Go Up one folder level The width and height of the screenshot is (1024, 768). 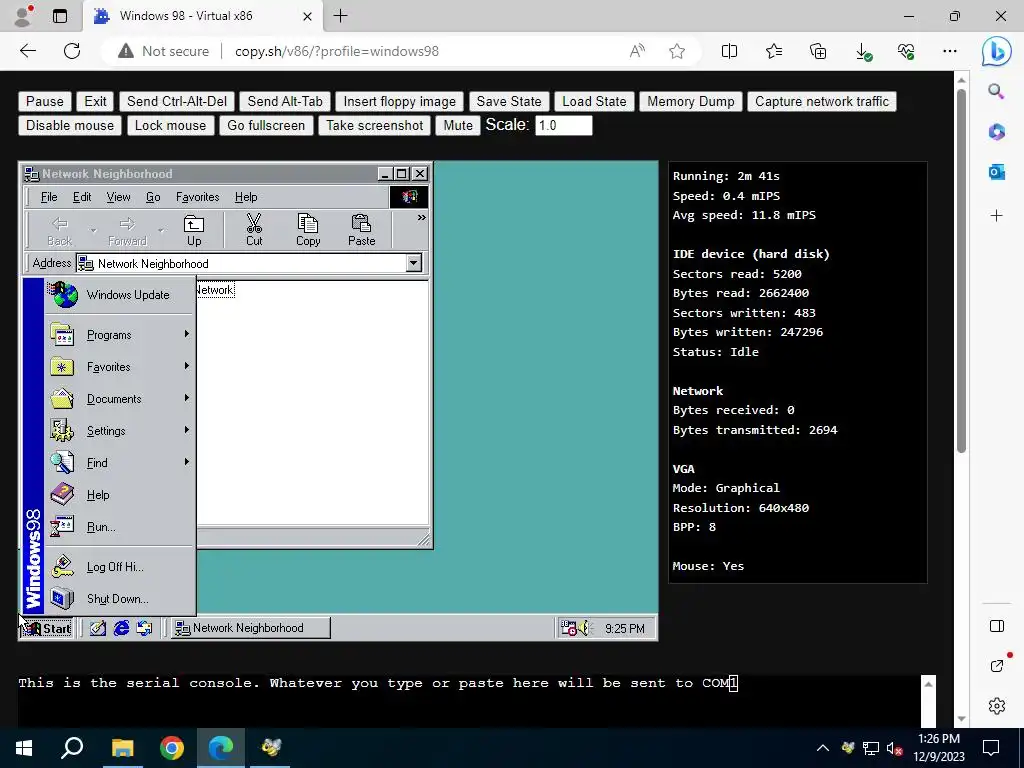click(x=194, y=231)
